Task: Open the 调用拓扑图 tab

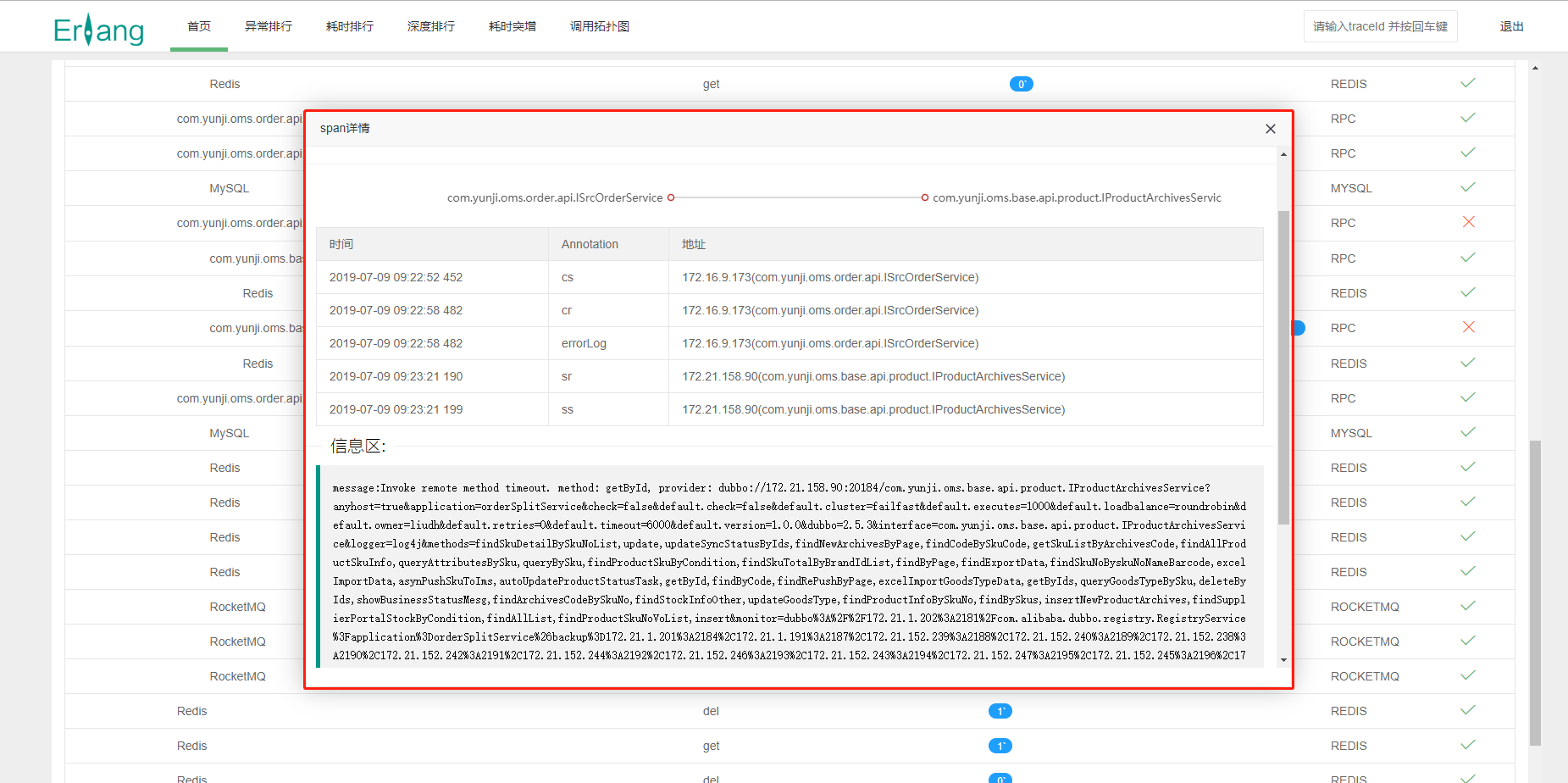Action: (600, 26)
